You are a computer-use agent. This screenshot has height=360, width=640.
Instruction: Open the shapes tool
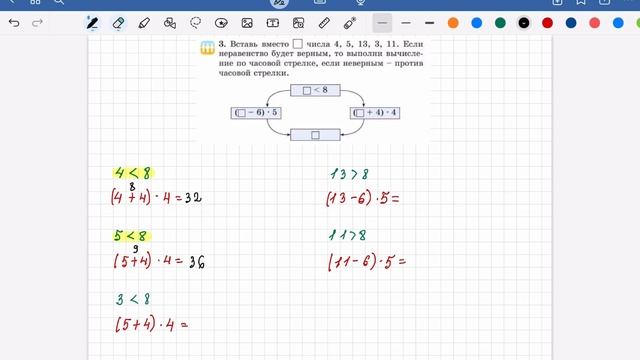(170, 23)
